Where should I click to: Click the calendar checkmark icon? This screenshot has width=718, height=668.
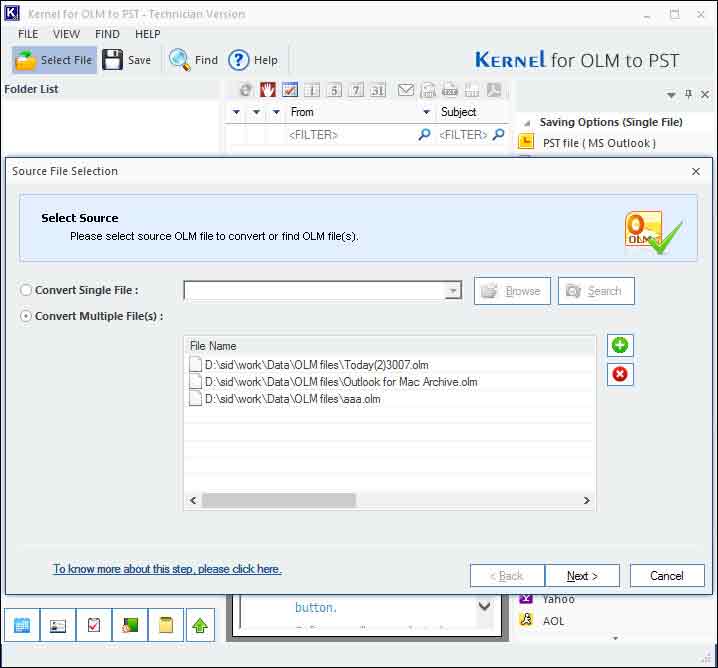[x=290, y=90]
